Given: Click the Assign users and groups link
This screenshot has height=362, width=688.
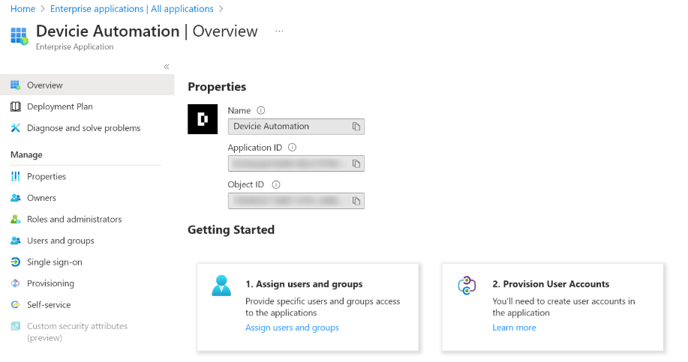Looking at the screenshot, I should (x=292, y=328).
